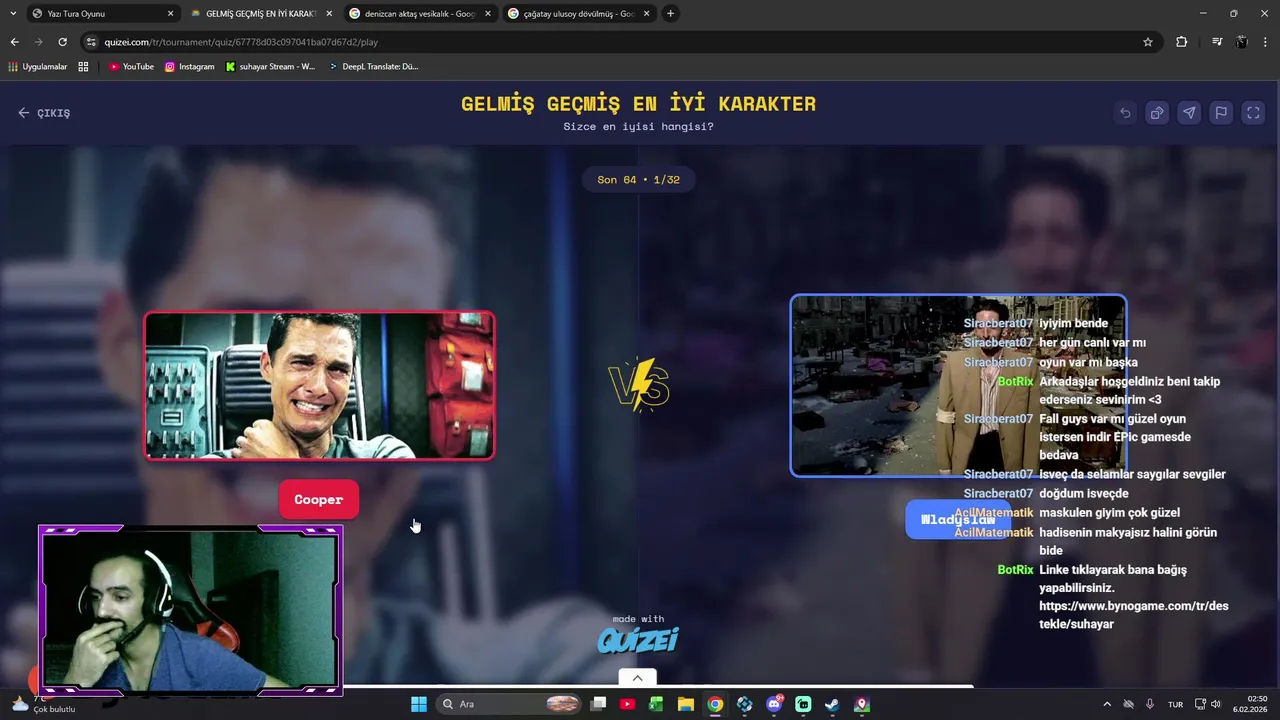1280x720 pixels.
Task: Bookmark this page with star icon
Action: click(x=1148, y=42)
